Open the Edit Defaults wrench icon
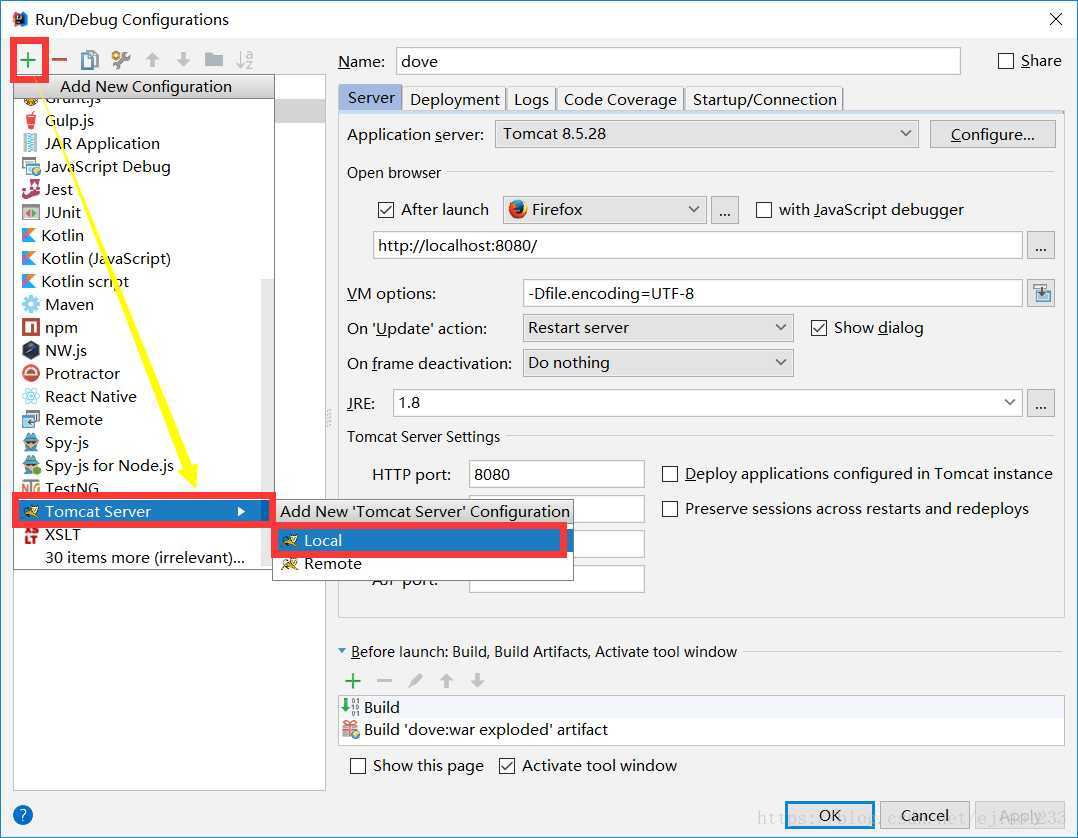Screen dimensions: 1078x838 click(x=121, y=60)
